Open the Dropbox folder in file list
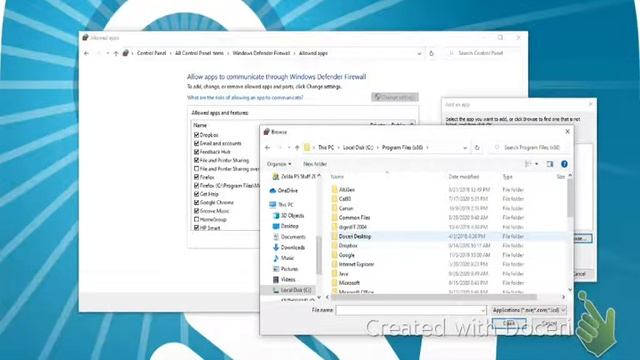Viewport: 640px width, 360px height. (x=348, y=246)
